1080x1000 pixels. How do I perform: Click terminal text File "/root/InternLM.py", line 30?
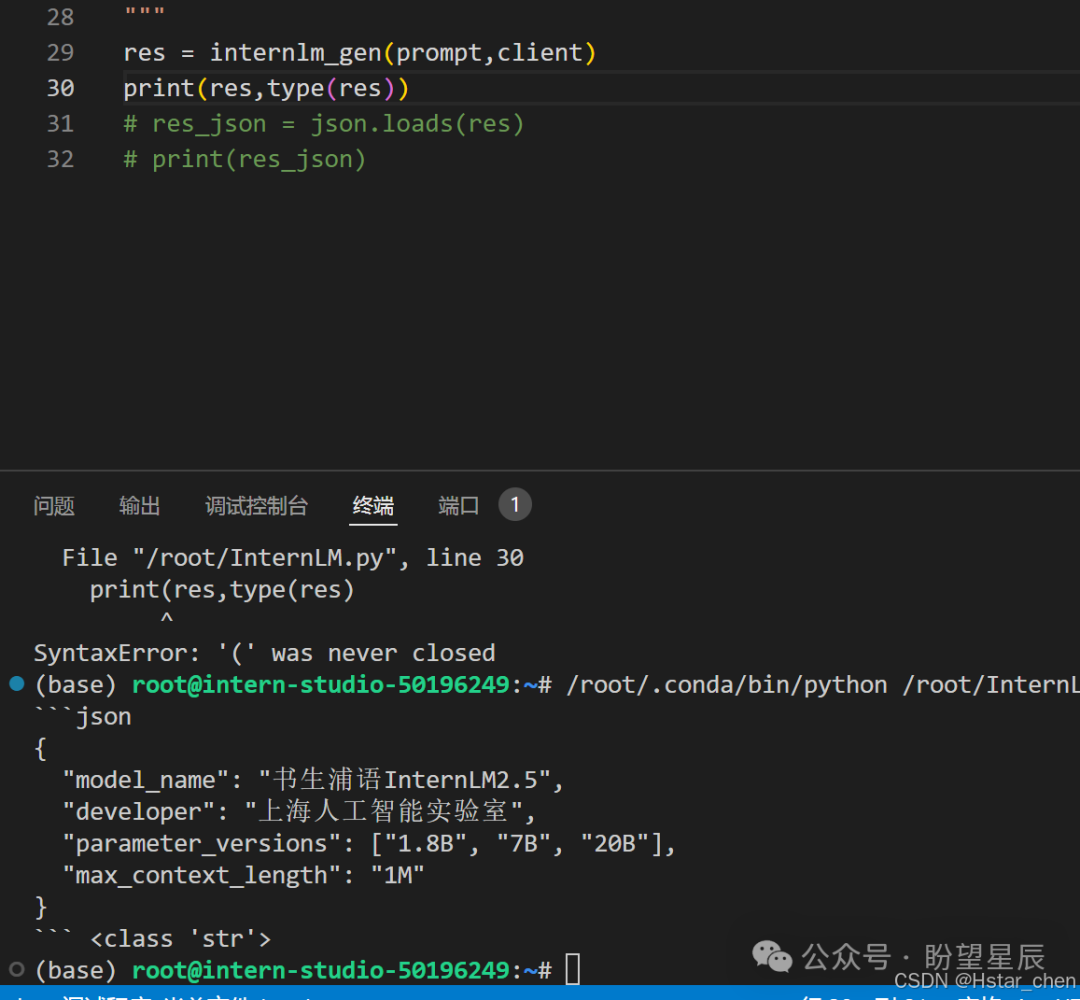pos(293,558)
